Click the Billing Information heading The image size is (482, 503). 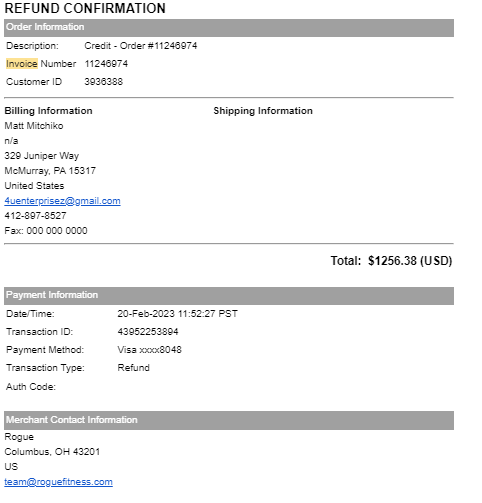point(48,111)
